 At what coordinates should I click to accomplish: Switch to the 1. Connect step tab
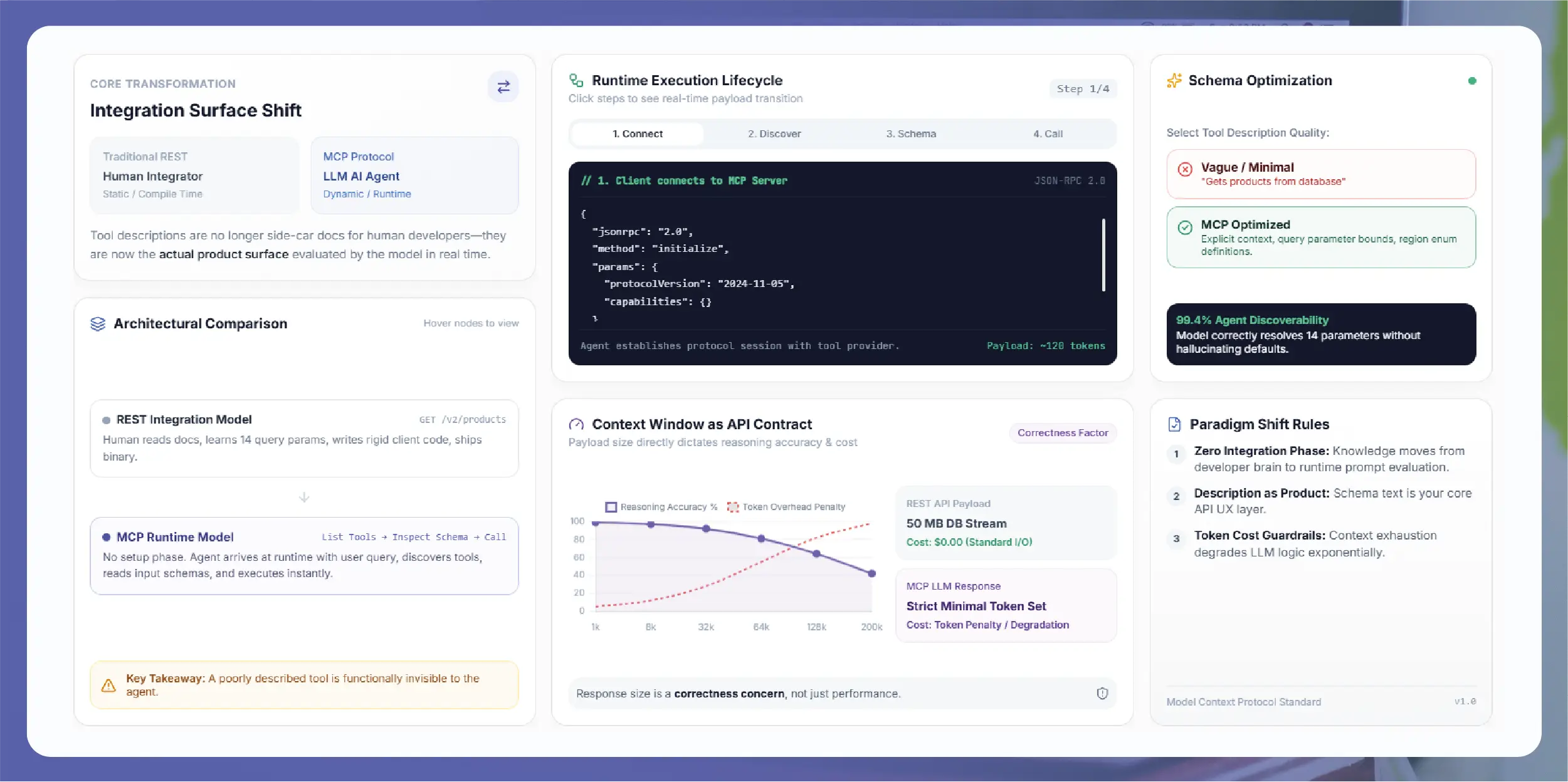tap(638, 134)
